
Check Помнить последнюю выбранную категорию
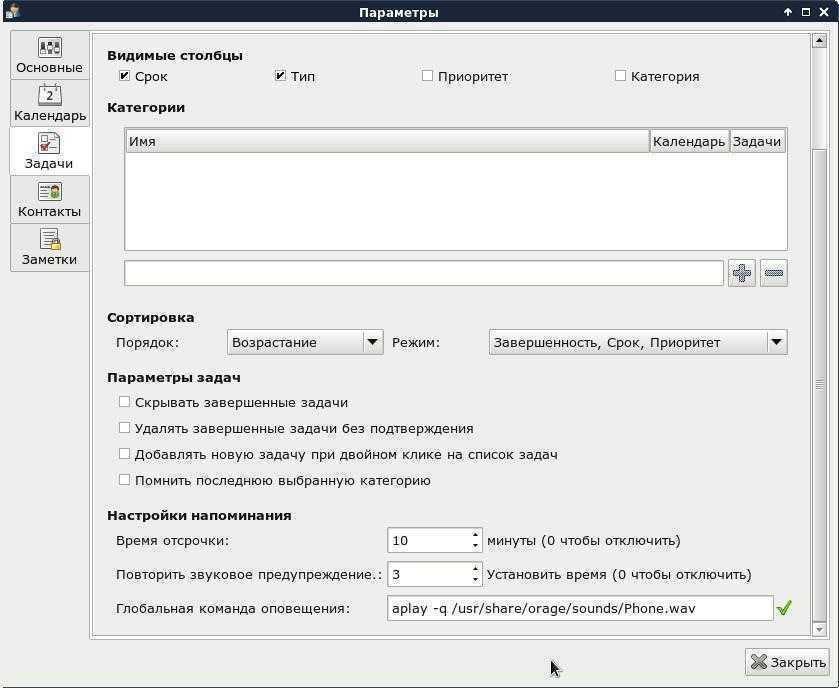coord(124,480)
